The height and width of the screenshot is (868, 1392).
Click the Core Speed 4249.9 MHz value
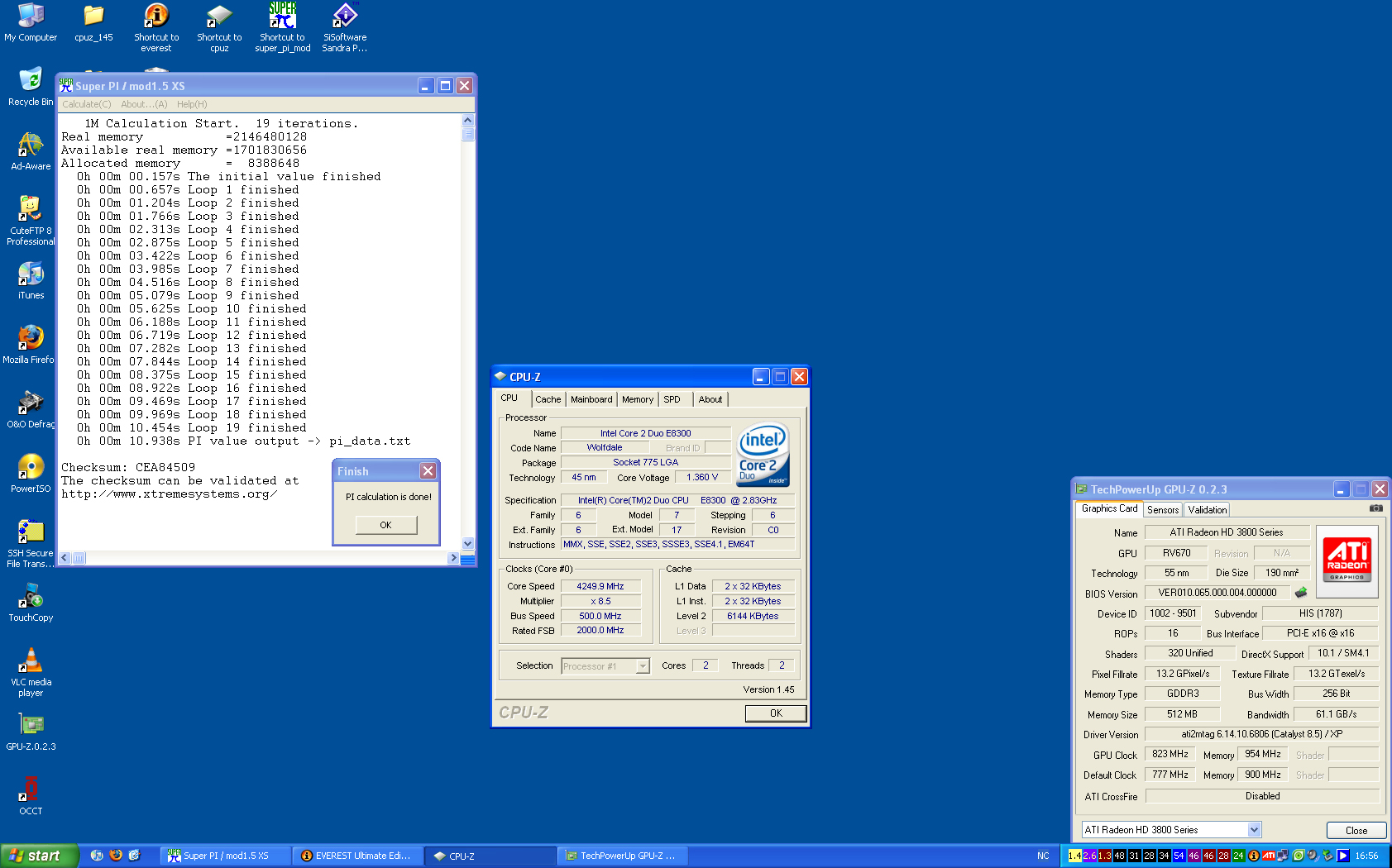coord(600,586)
